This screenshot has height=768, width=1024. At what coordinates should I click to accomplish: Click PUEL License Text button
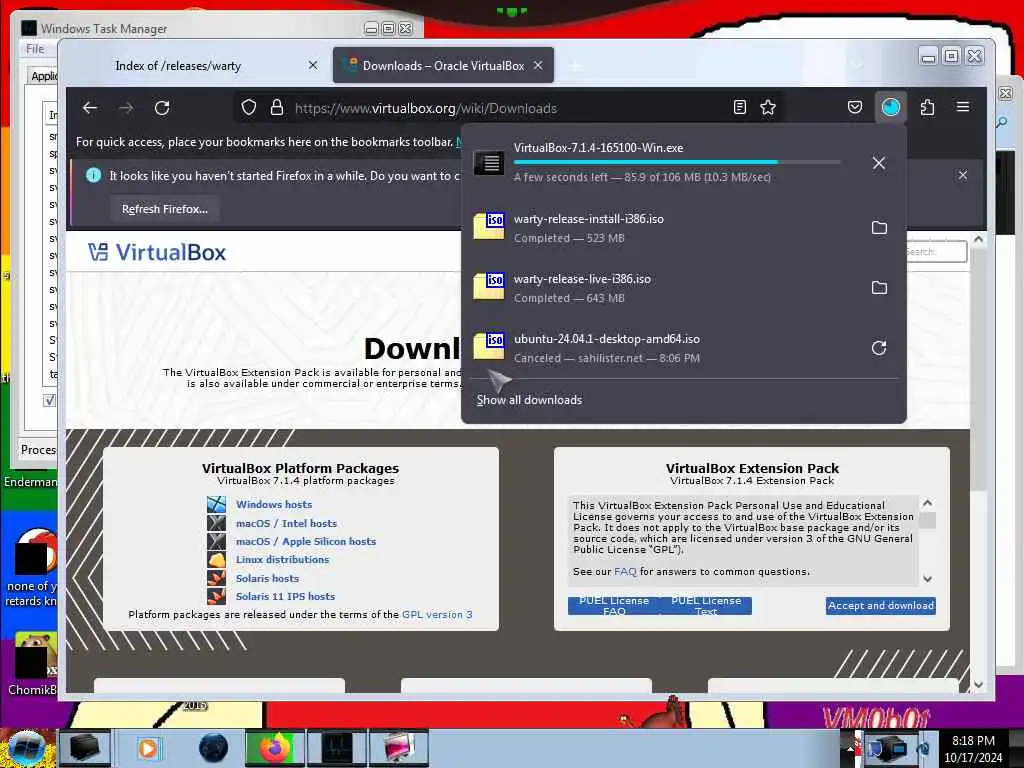(x=706, y=605)
